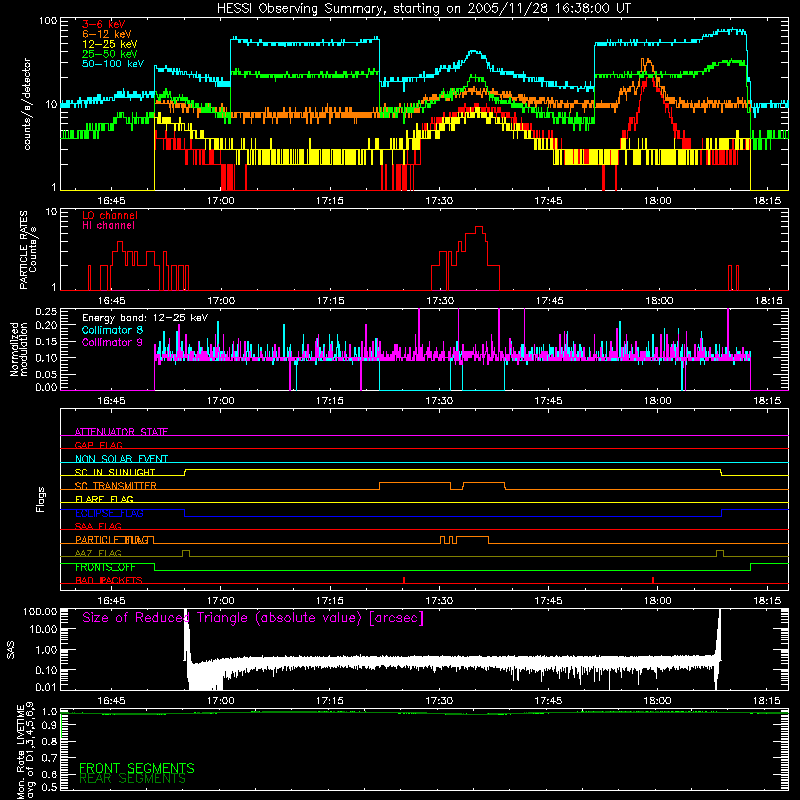The height and width of the screenshot is (800, 800).
Task: Click the LO channel legend label
Action: 110,215
